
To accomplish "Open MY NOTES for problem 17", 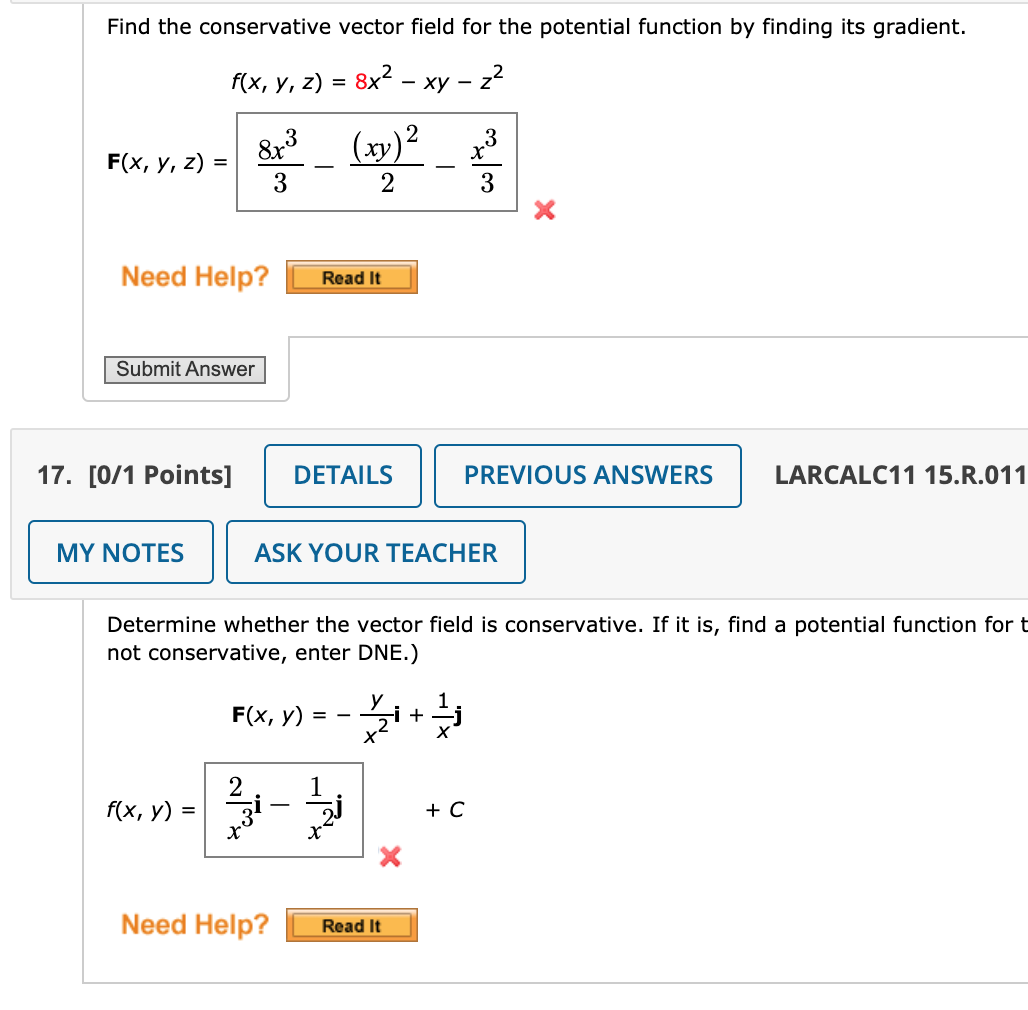I will coord(120,552).
